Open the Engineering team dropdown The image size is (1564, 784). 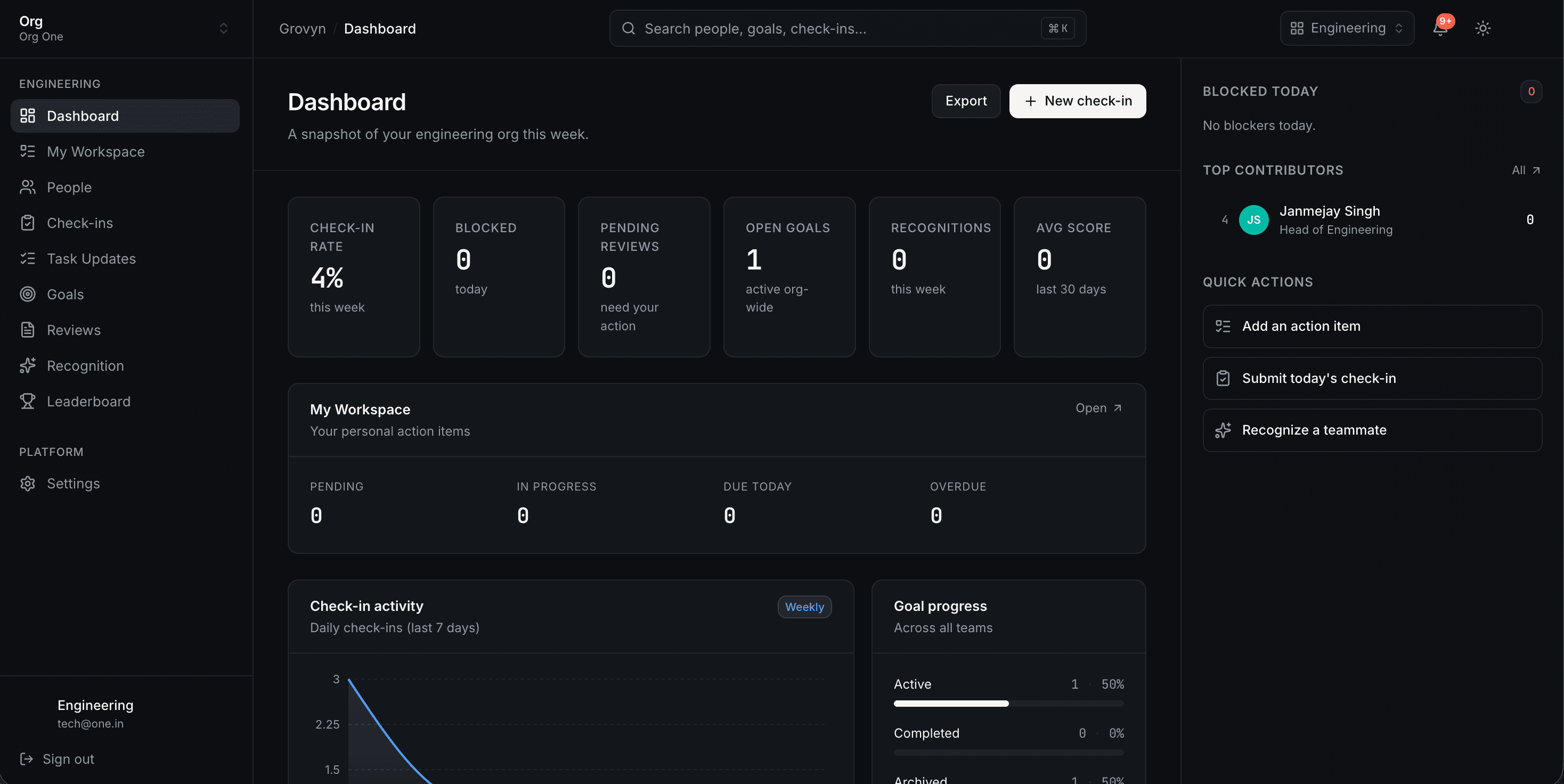(1347, 28)
